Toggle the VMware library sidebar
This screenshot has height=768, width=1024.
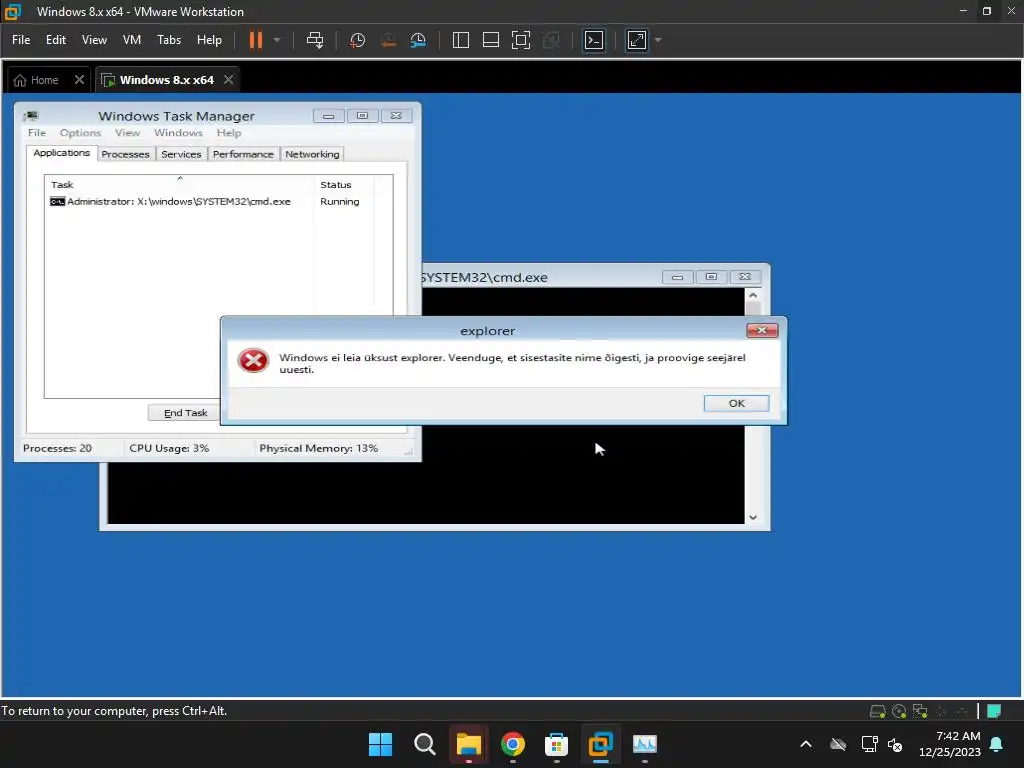click(x=460, y=40)
